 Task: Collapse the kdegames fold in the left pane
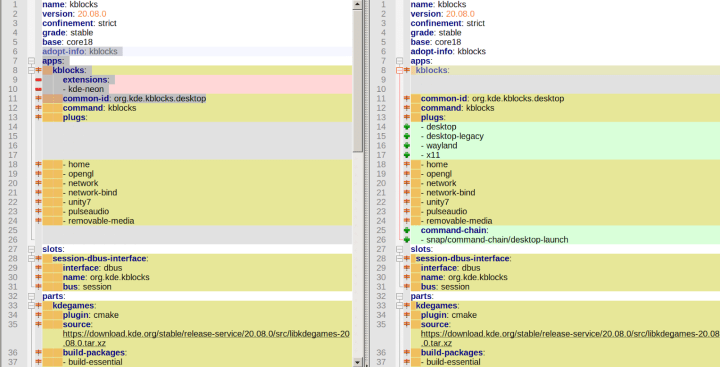coord(31,305)
